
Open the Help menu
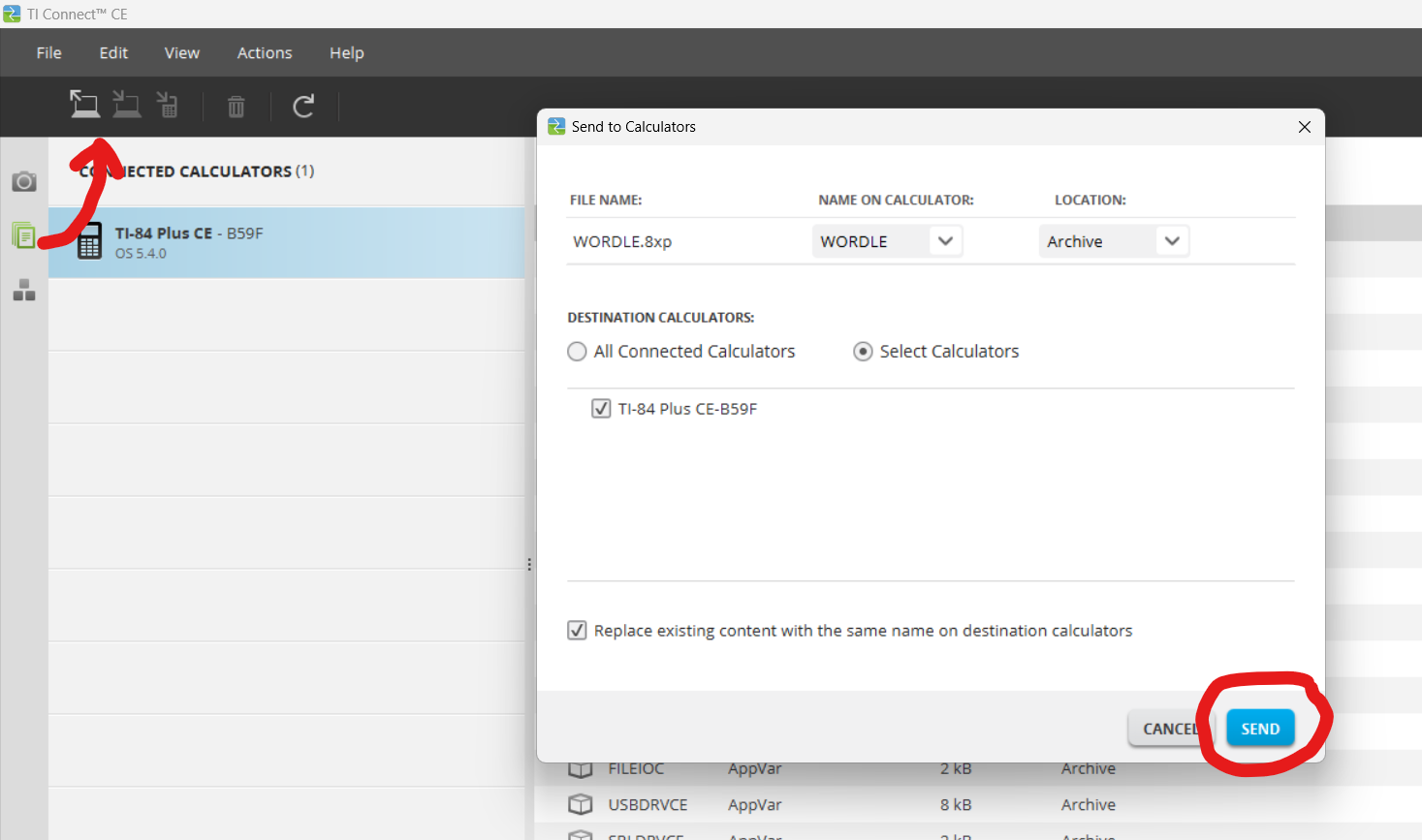click(347, 53)
